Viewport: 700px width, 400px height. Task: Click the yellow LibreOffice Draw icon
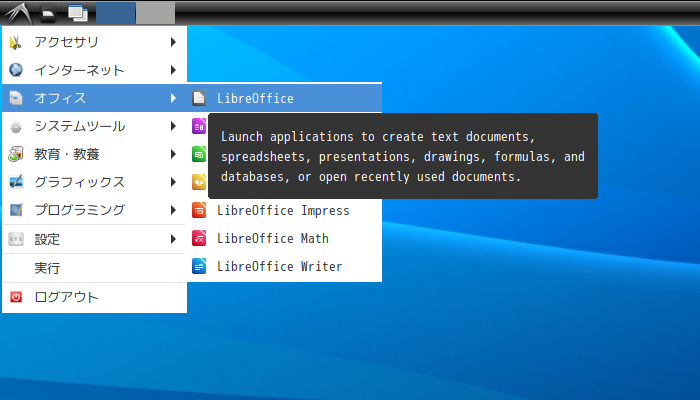[199, 182]
